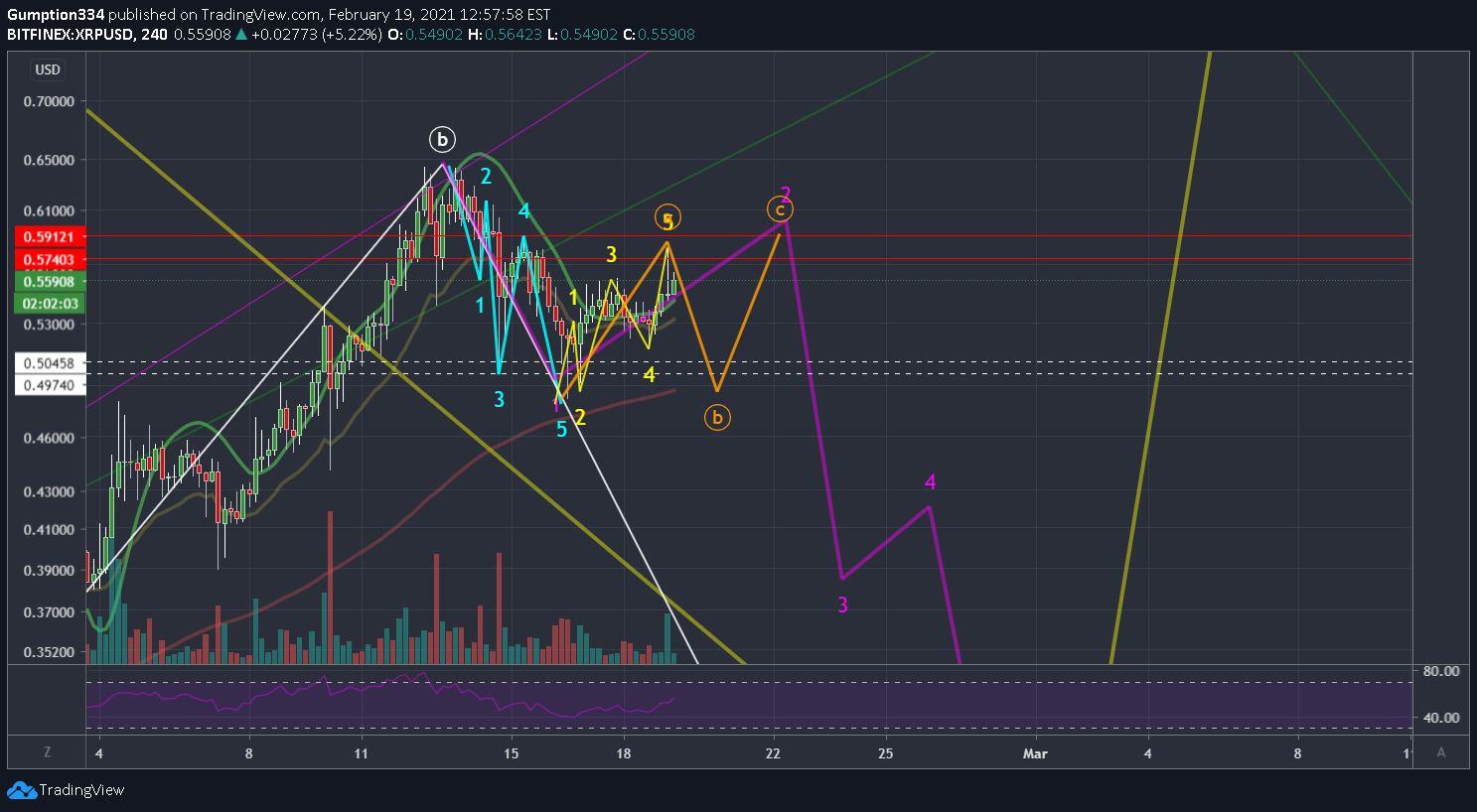Click the 25 date label on the time axis
Image resolution: width=1477 pixels, height=812 pixels.
[885, 753]
